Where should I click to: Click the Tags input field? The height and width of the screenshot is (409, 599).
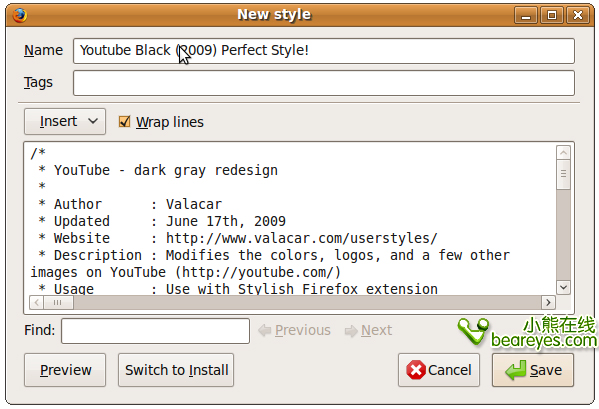coord(324,83)
